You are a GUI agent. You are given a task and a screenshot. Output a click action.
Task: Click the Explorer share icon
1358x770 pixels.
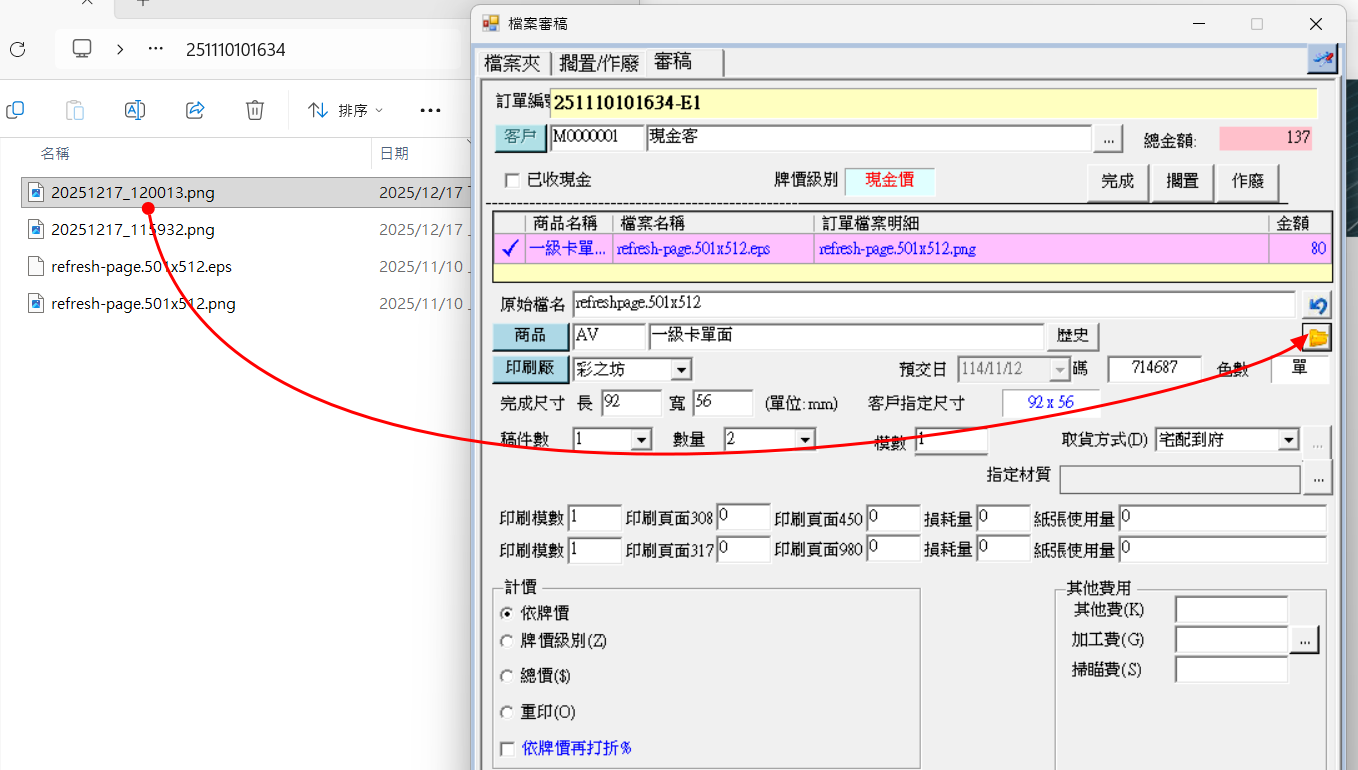(196, 110)
